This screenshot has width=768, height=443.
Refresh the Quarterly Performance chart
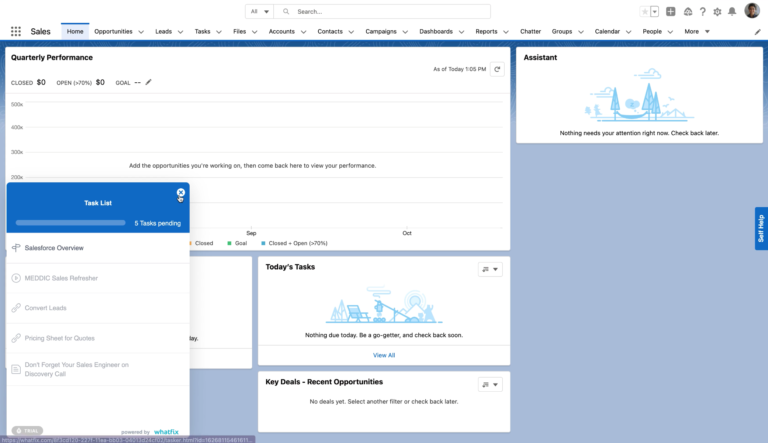point(496,69)
